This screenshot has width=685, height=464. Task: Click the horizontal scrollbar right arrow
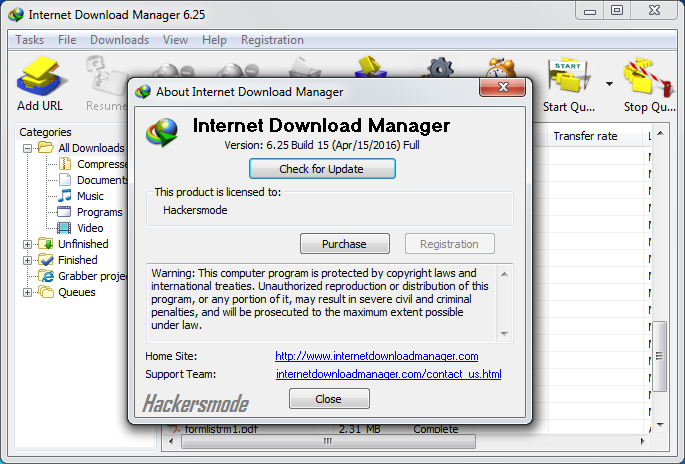643,441
